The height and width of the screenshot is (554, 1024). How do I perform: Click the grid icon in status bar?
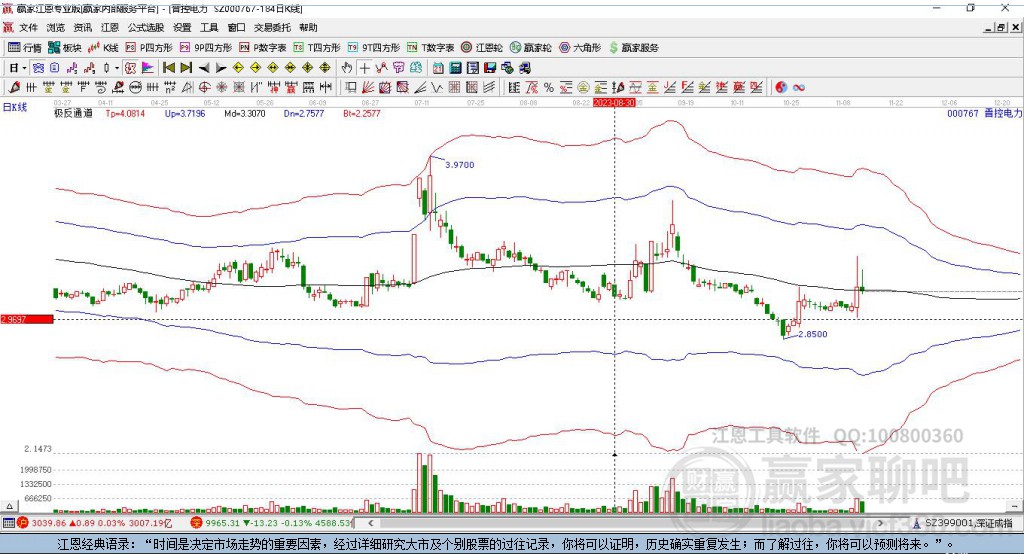click(x=8, y=523)
